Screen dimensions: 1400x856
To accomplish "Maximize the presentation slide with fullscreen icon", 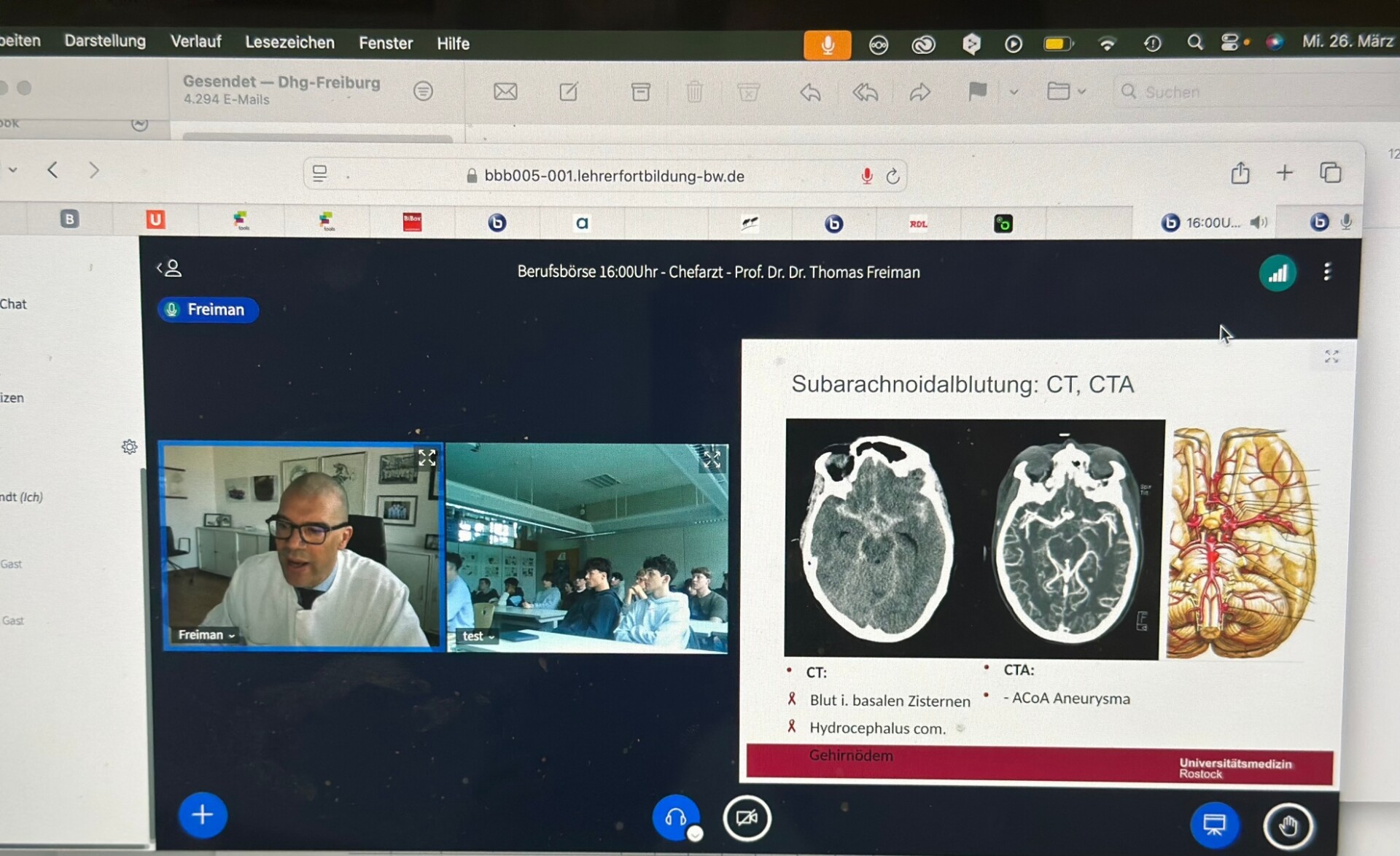I will pyautogui.click(x=1331, y=357).
